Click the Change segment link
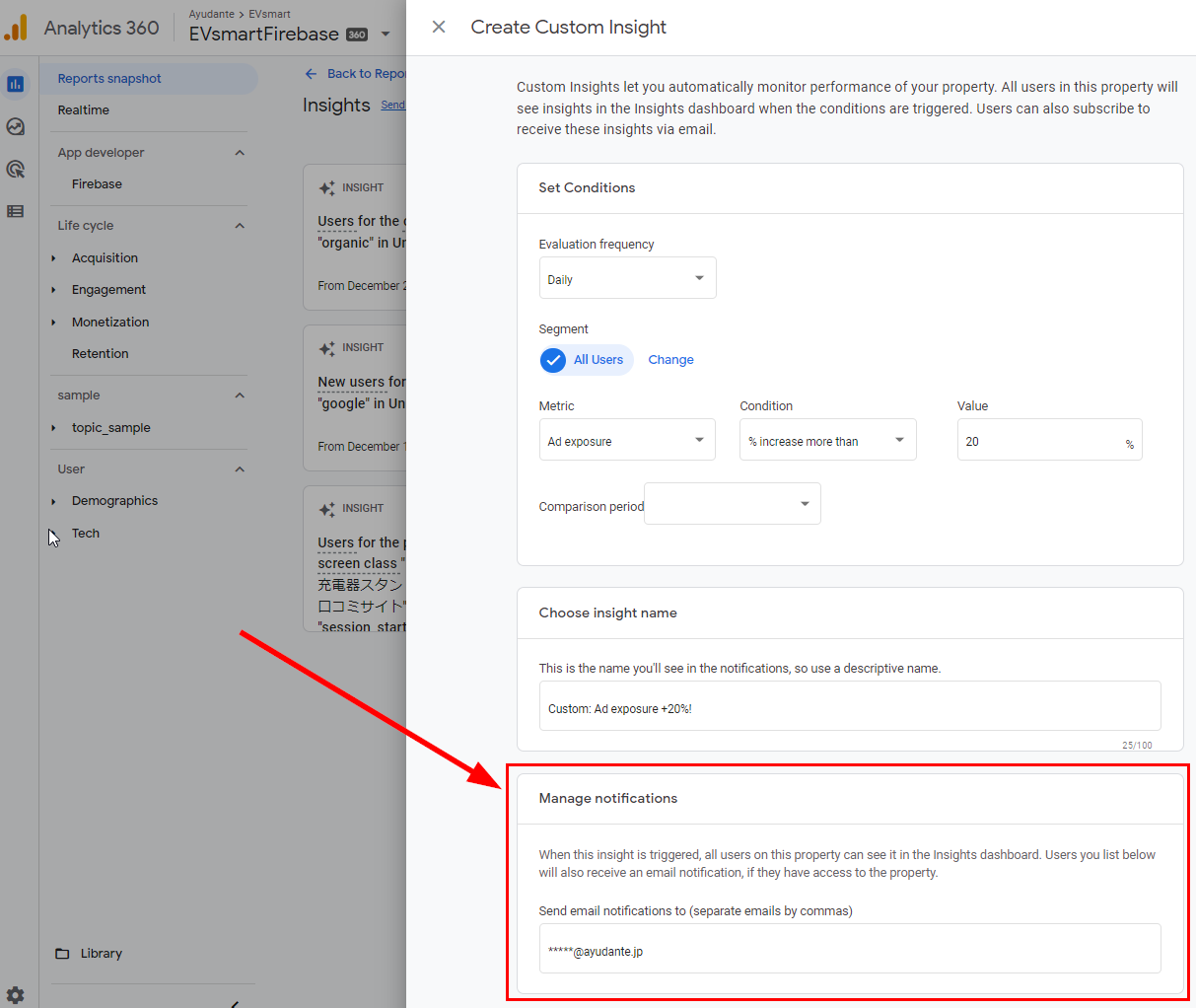 point(670,360)
